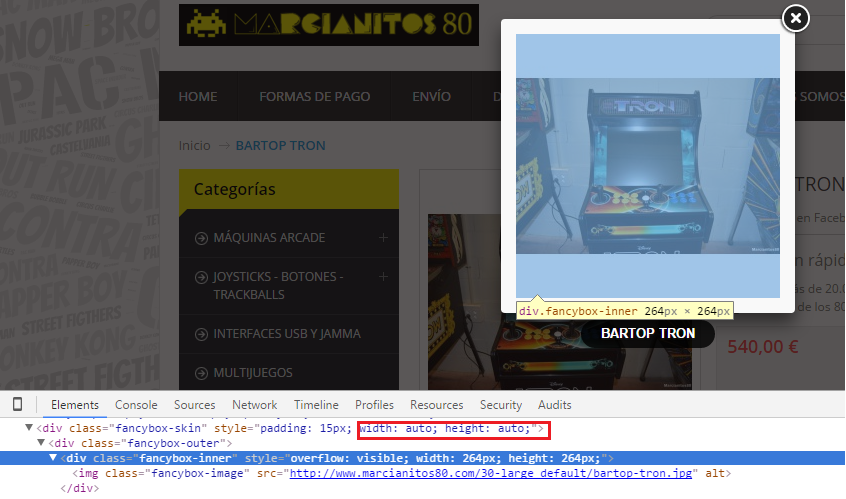This screenshot has width=846, height=499.
Task: Open the Profiles tab
Action: tap(374, 405)
